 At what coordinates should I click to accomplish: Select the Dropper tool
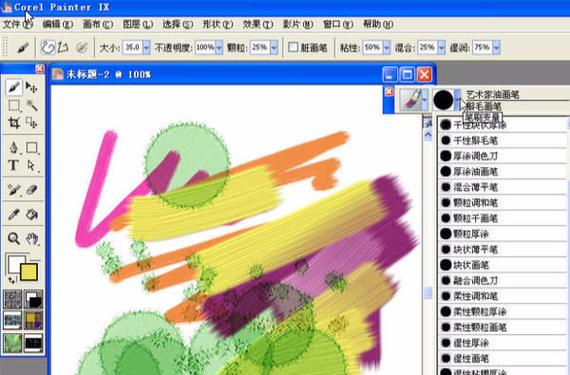(x=13, y=214)
